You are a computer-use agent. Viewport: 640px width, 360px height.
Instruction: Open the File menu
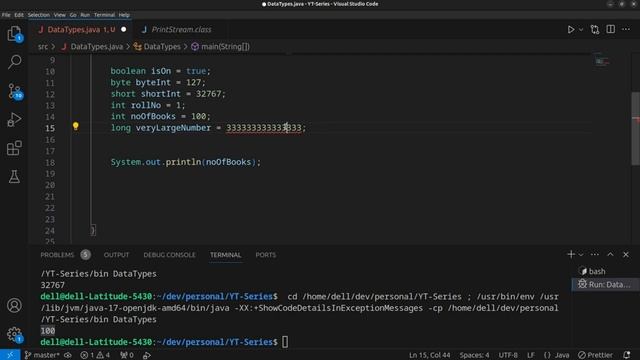click(x=6, y=15)
